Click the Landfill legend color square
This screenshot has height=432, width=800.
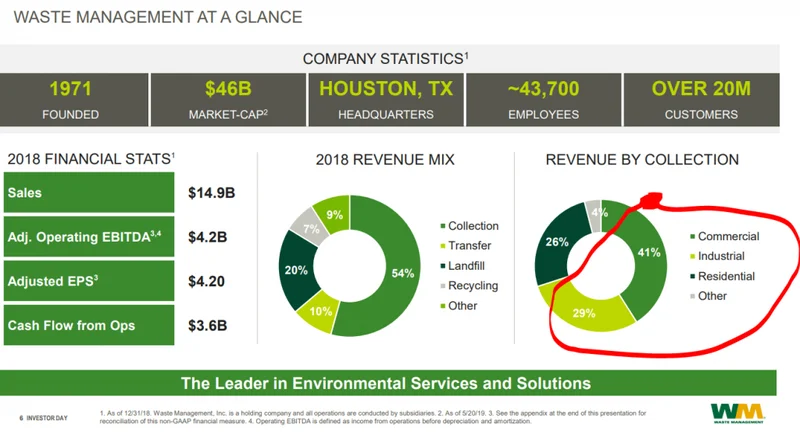pyautogui.click(x=440, y=266)
